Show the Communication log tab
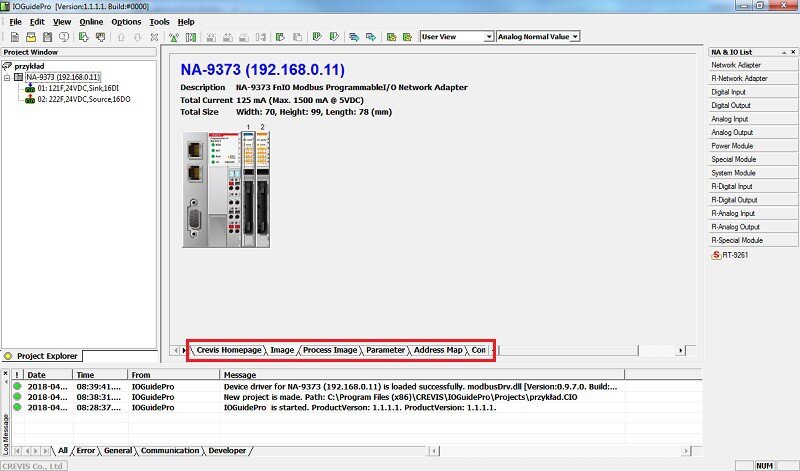 [x=170, y=451]
